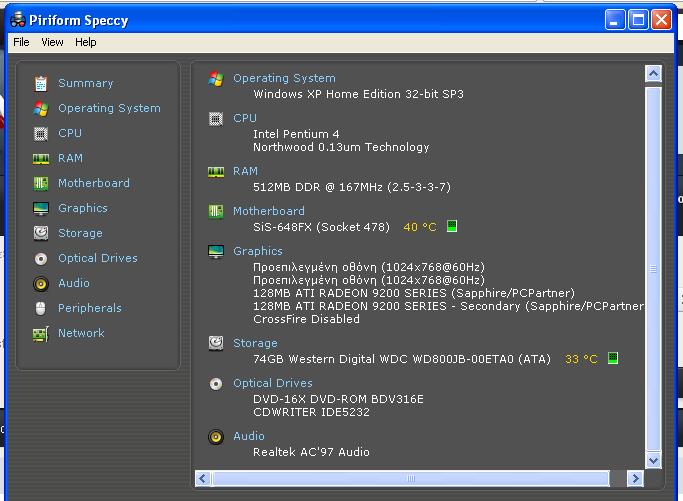Click the Operating System heading link in summary
Viewport: 683px width, 501px height.
pyautogui.click(x=284, y=78)
